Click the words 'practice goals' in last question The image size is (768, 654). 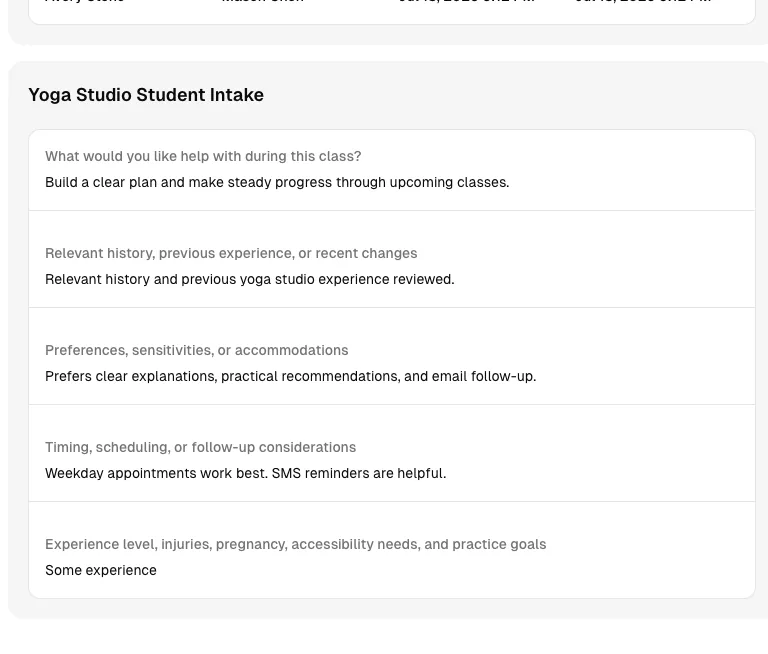click(499, 544)
